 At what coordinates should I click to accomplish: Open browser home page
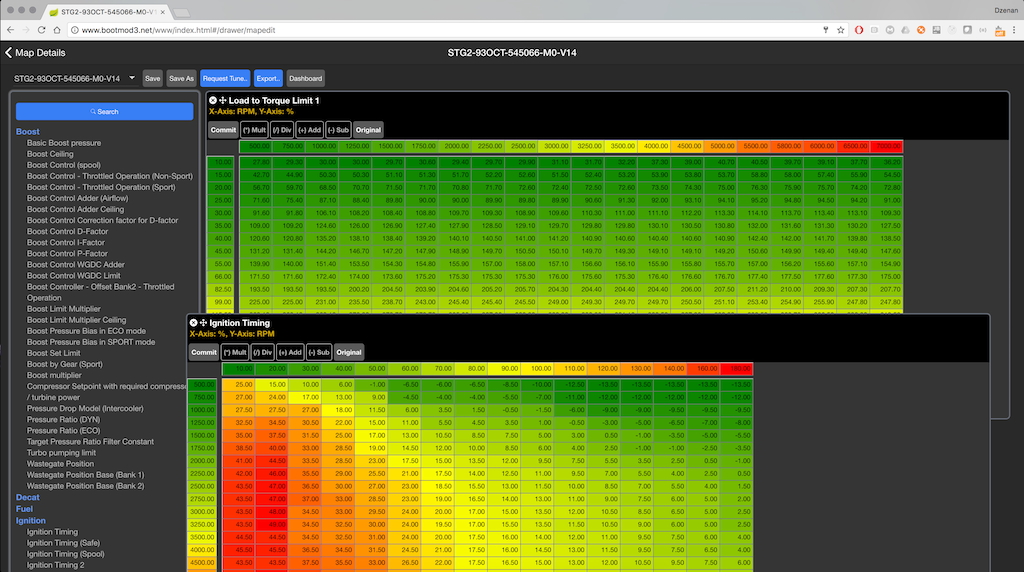point(57,30)
